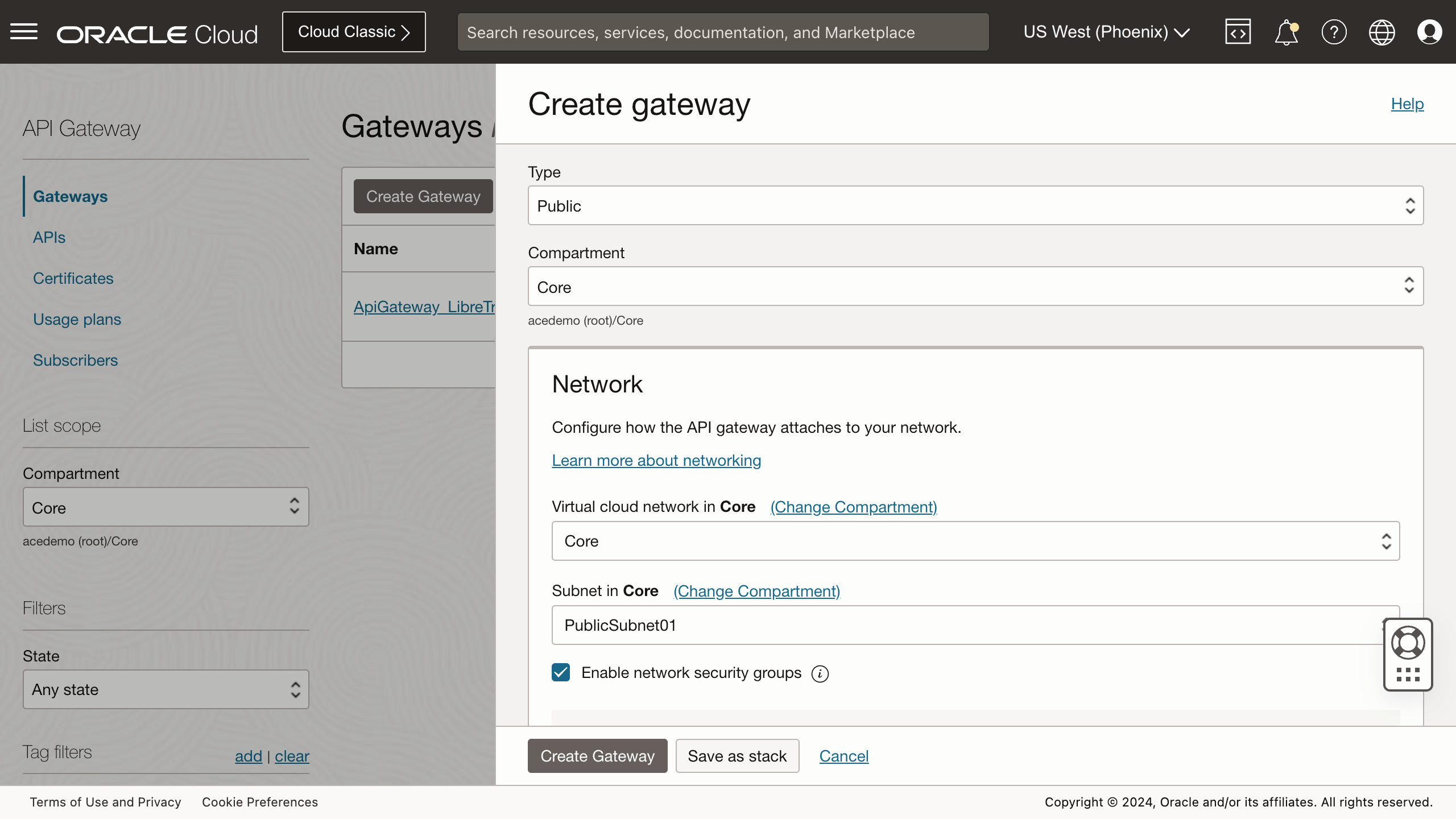The image size is (1456, 819).
Task: Uncheck Enable network security groups
Action: pos(561,673)
